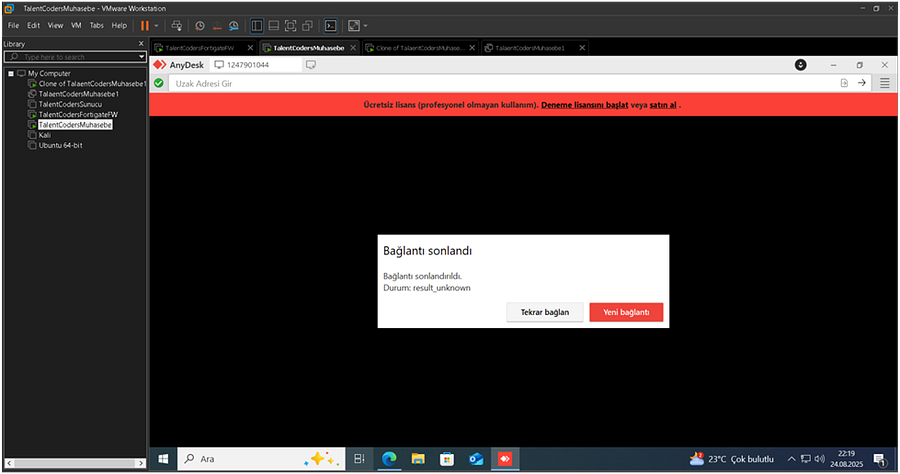Screen dimensions: 900x474
Task: Open the File menu in VMware
Action: (13, 25)
